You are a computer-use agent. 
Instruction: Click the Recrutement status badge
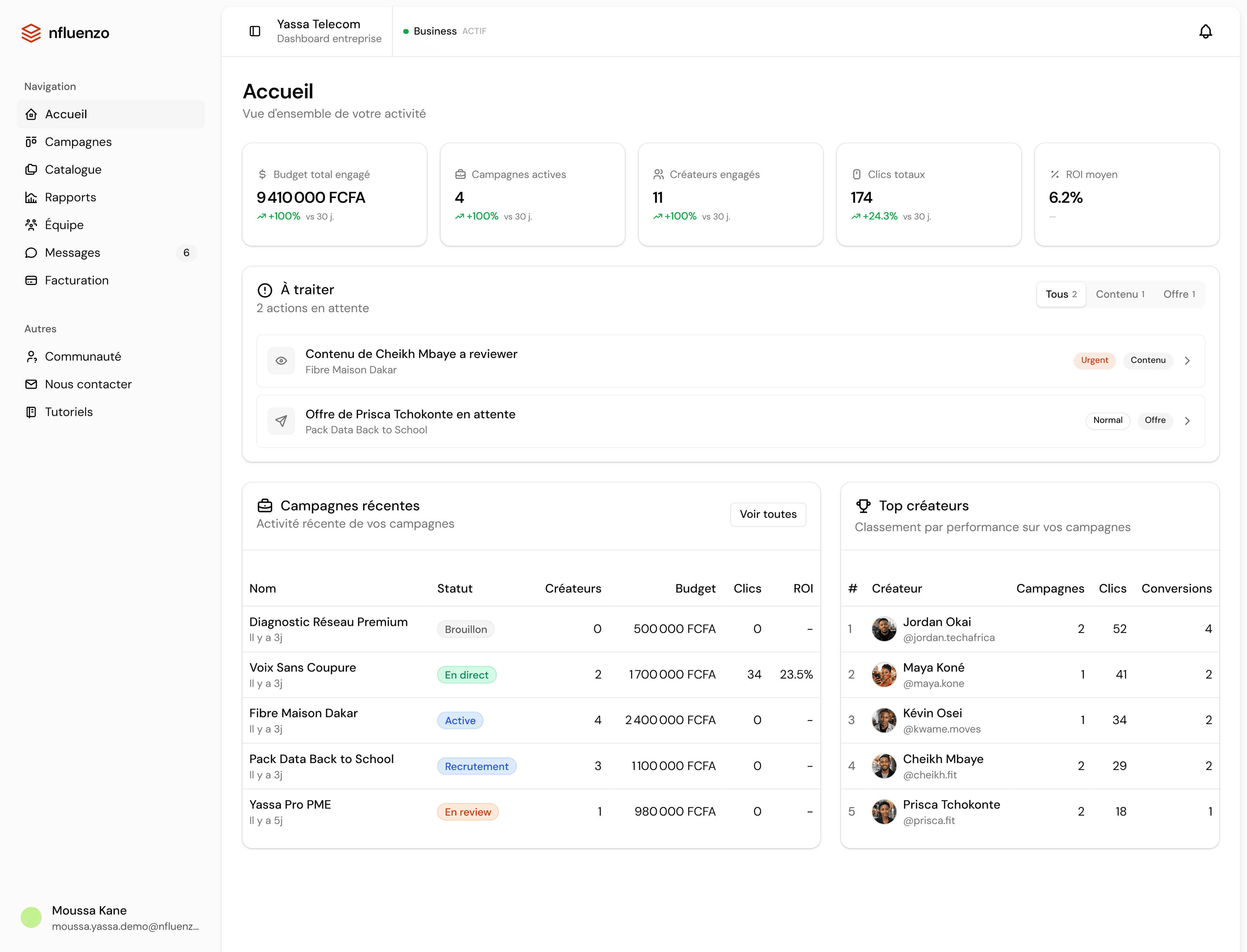(x=477, y=767)
